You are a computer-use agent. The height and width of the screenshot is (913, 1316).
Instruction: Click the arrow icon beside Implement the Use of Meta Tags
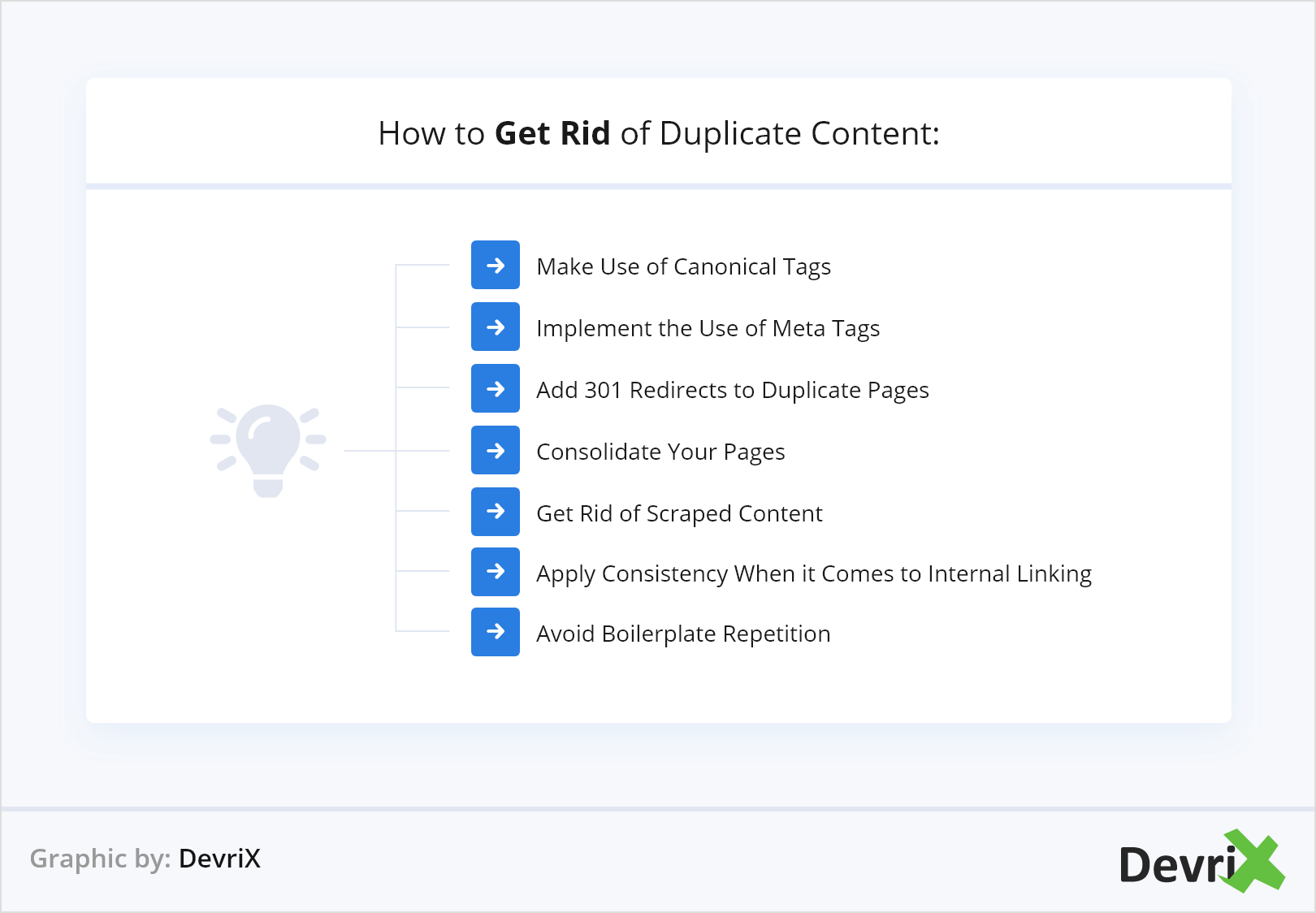pyautogui.click(x=496, y=327)
